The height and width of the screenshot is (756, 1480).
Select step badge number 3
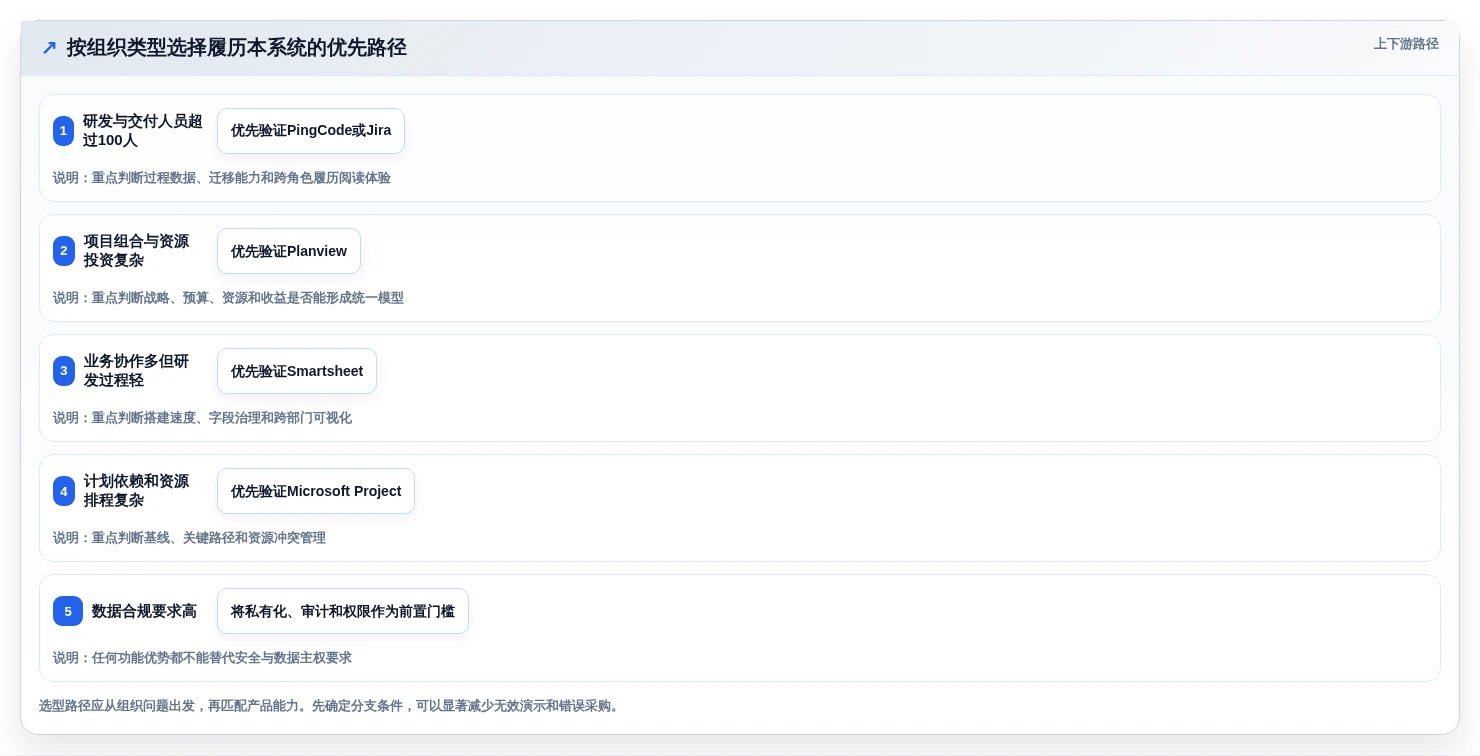coord(64,371)
